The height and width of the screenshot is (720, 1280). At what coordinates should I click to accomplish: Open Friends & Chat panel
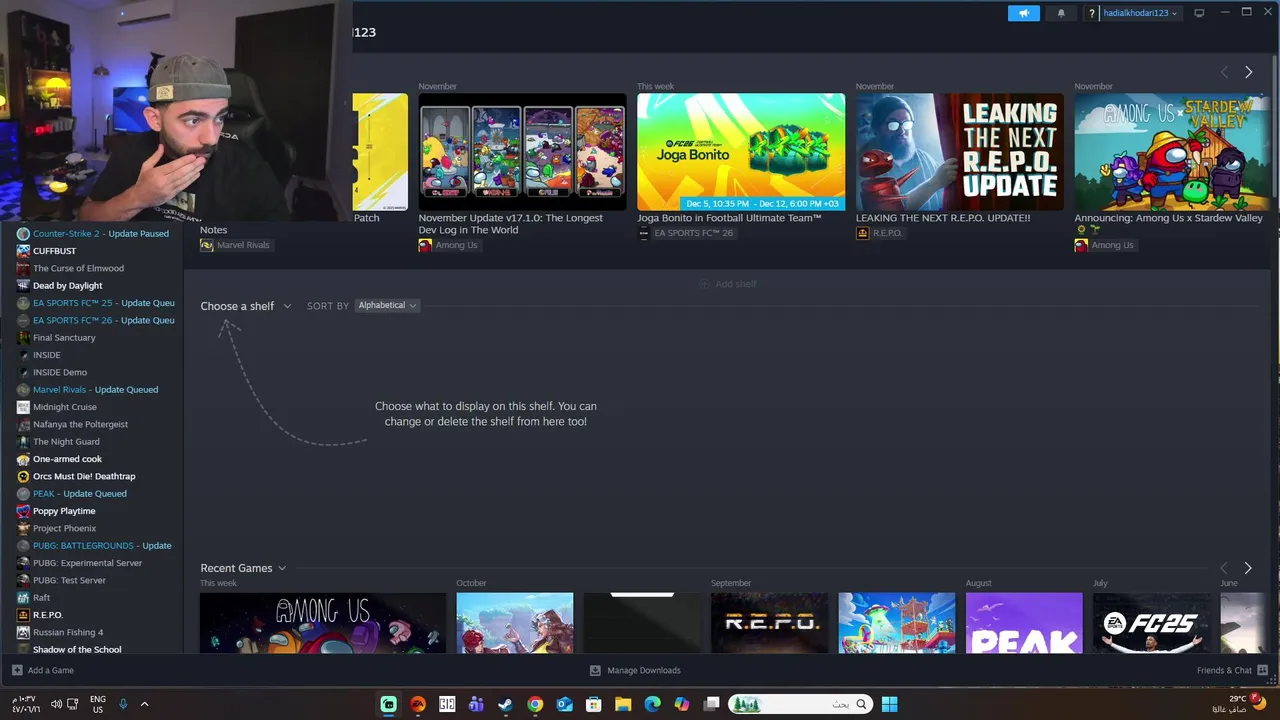pos(1232,670)
